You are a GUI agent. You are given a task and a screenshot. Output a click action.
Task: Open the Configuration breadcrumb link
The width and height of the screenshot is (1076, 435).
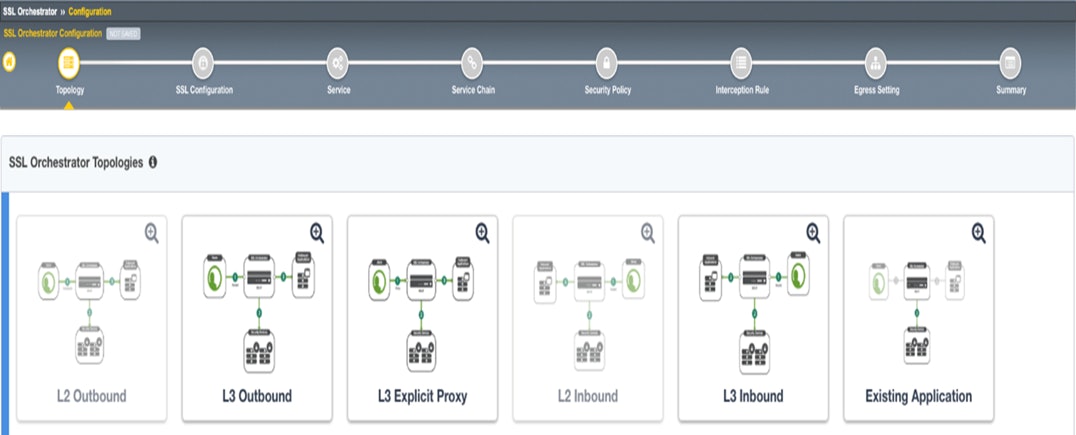[x=90, y=11]
